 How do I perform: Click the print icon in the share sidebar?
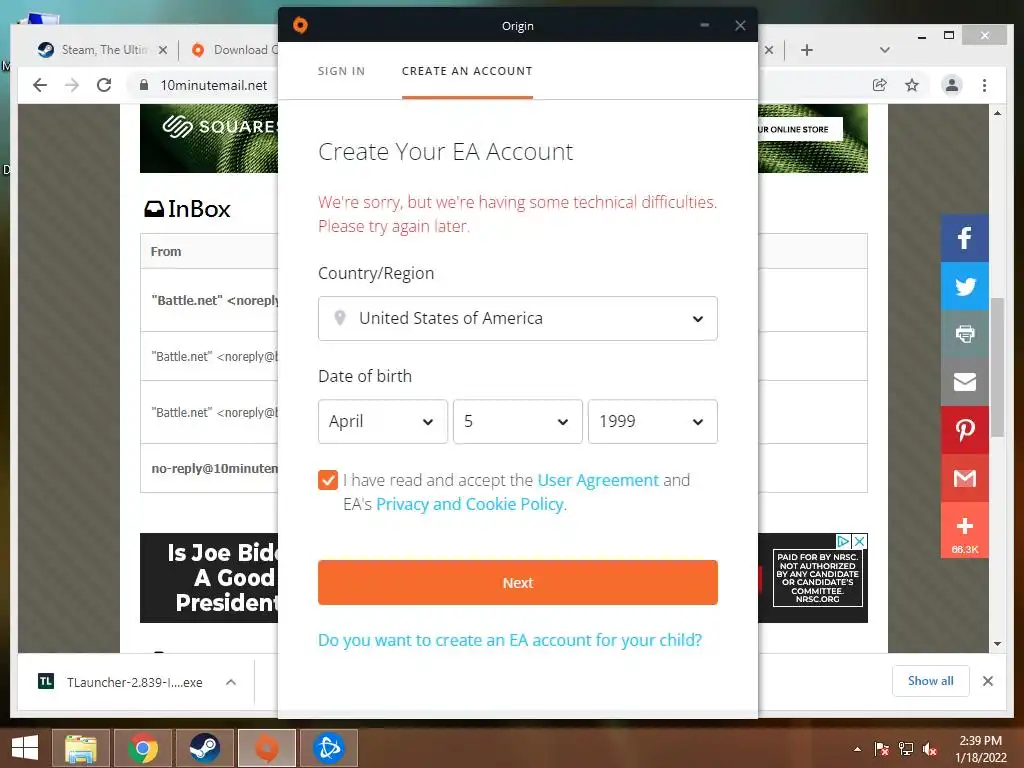click(x=965, y=334)
